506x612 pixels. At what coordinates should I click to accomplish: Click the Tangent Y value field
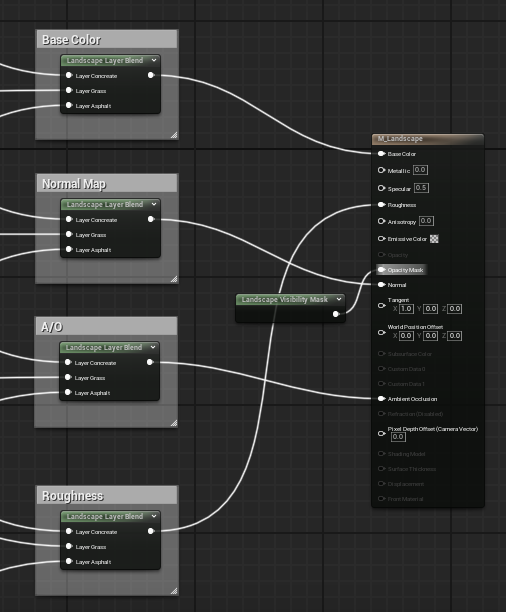tap(430, 309)
